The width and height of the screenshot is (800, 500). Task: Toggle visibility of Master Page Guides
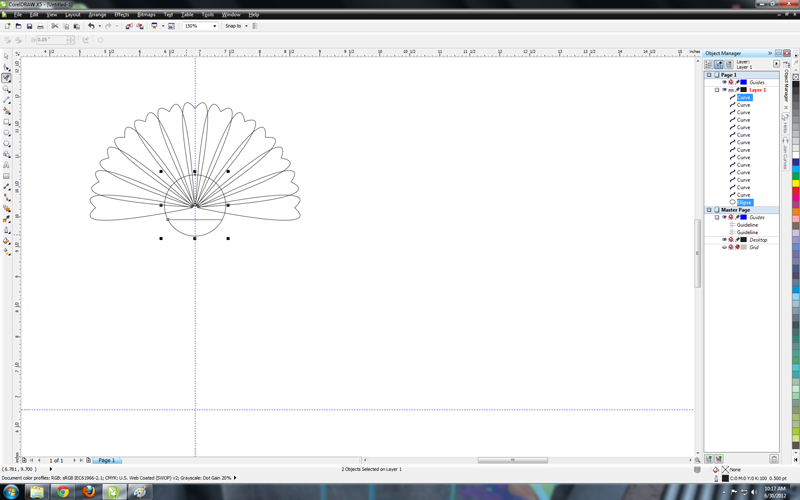(724, 217)
